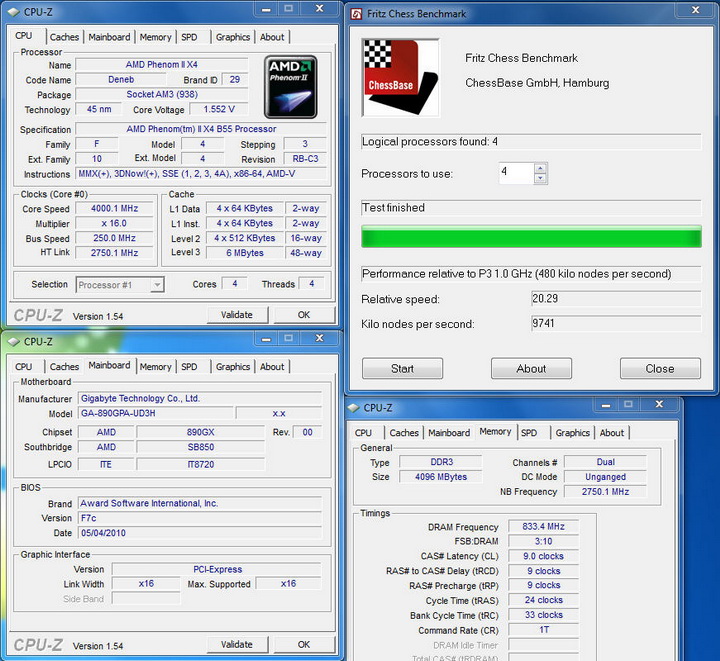Viewport: 720px width, 661px height.
Task: Open SPD tab in Memory CPU-Z window
Action: click(529, 433)
